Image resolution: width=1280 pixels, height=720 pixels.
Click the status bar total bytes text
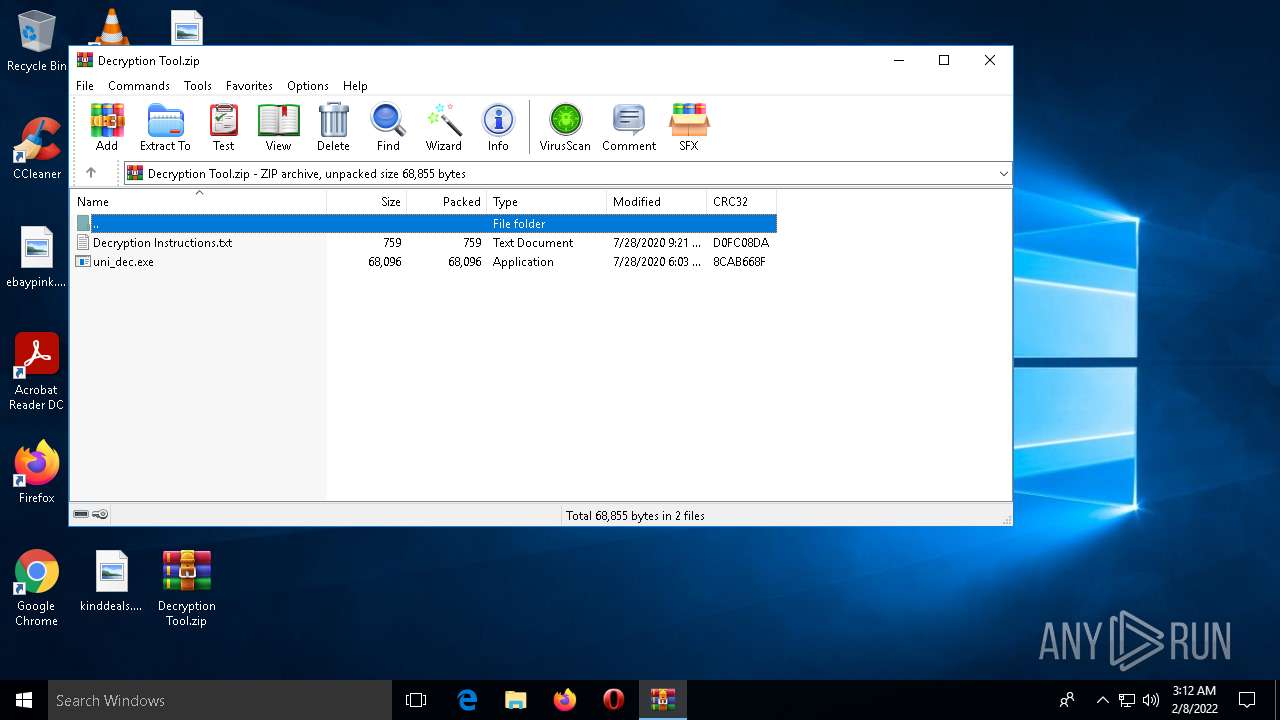(x=635, y=516)
